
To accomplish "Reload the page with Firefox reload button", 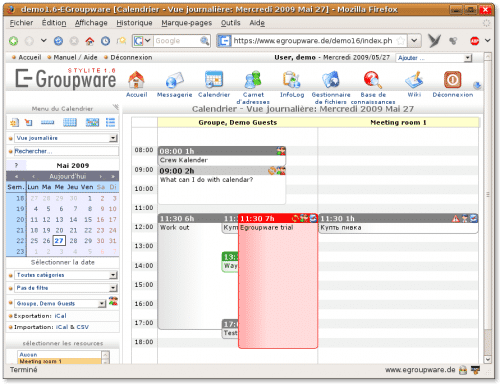I will [58, 41].
